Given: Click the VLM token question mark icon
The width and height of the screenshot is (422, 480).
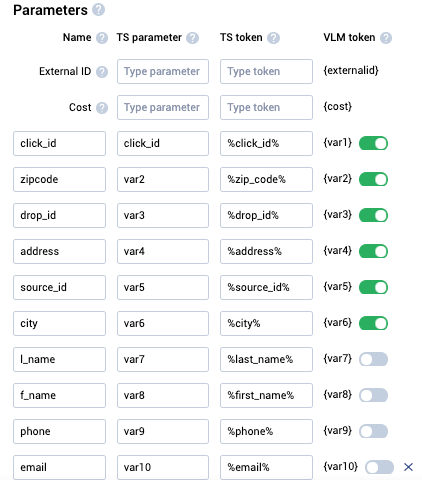Looking at the screenshot, I should point(386,38).
